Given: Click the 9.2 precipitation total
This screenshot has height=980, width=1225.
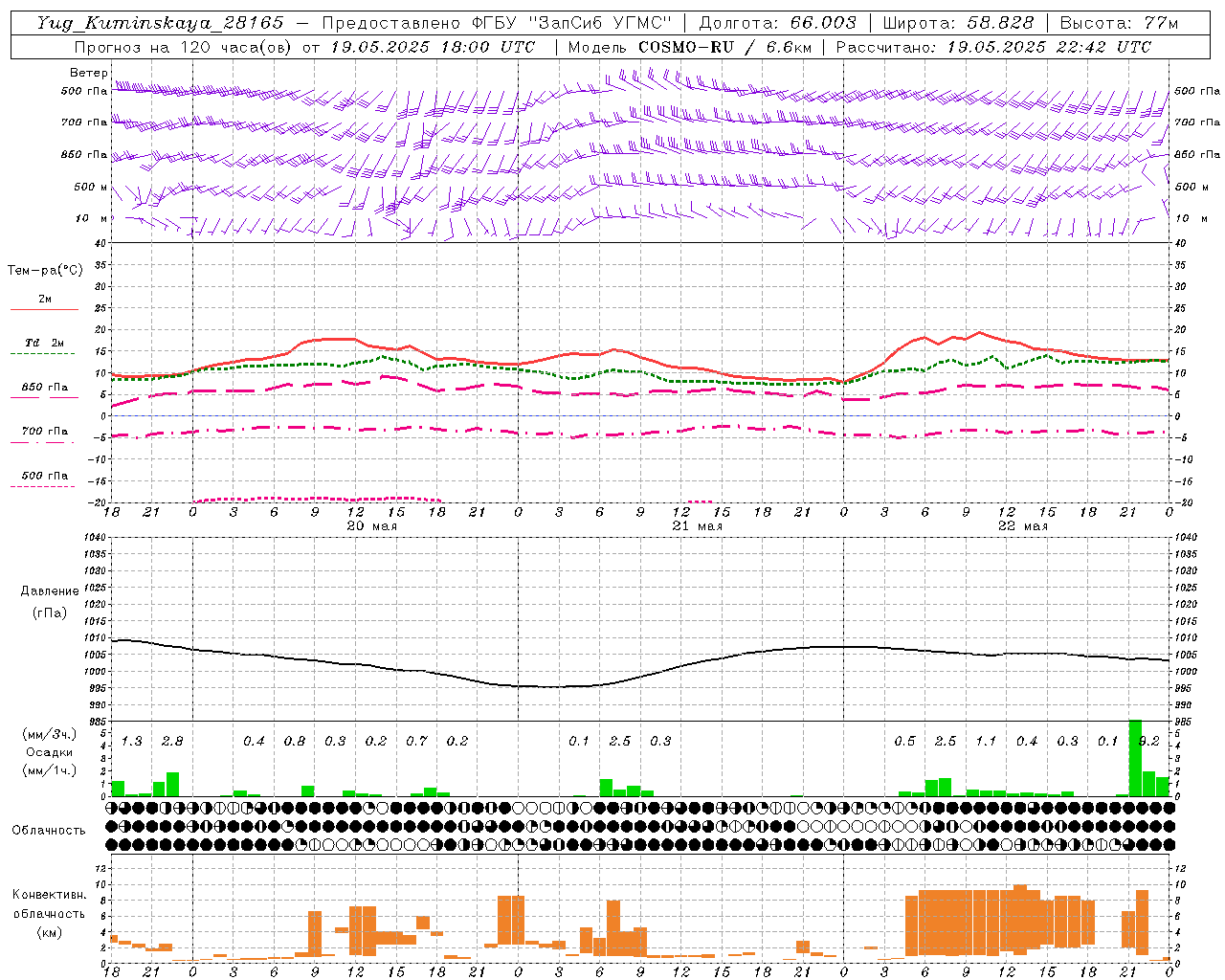Looking at the screenshot, I should coord(1149,741).
